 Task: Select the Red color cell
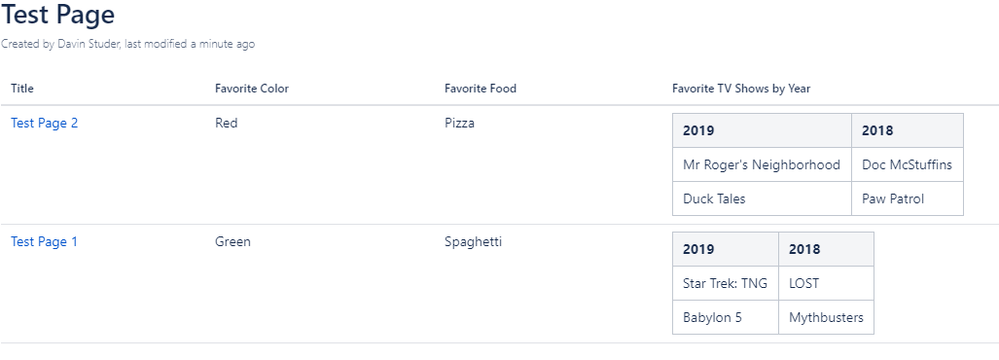(226, 123)
